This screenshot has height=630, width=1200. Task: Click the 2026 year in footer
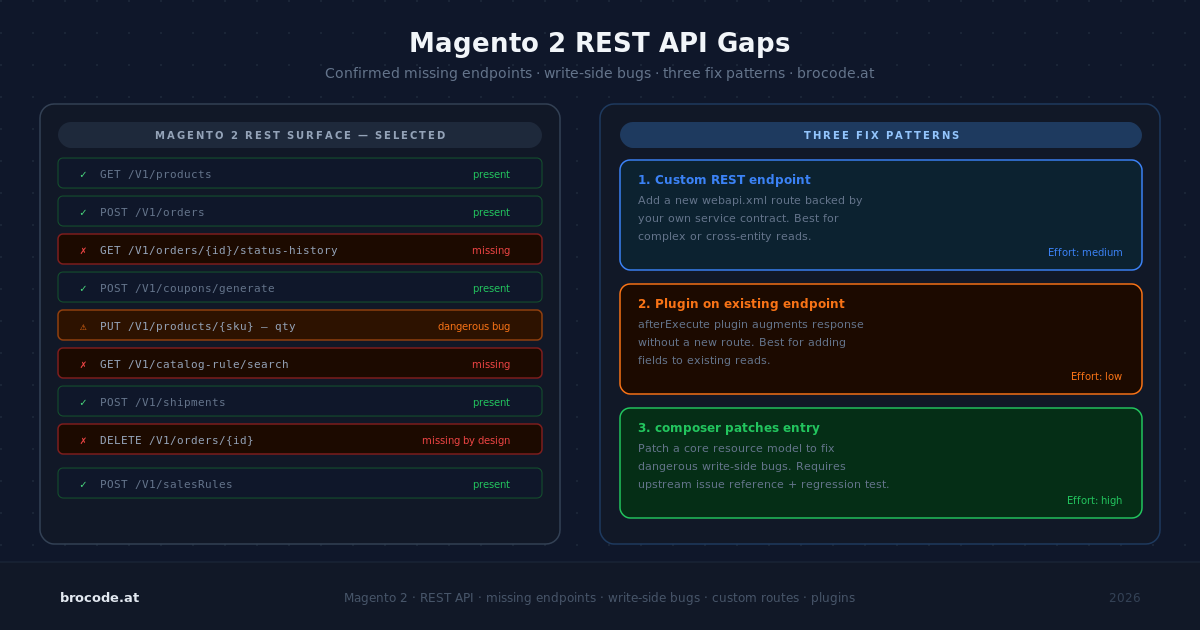pos(1124,598)
